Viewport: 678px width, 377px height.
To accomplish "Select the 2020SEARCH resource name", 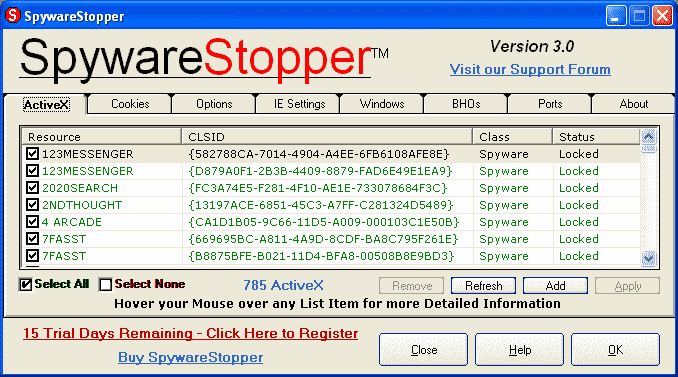I will tap(80, 188).
